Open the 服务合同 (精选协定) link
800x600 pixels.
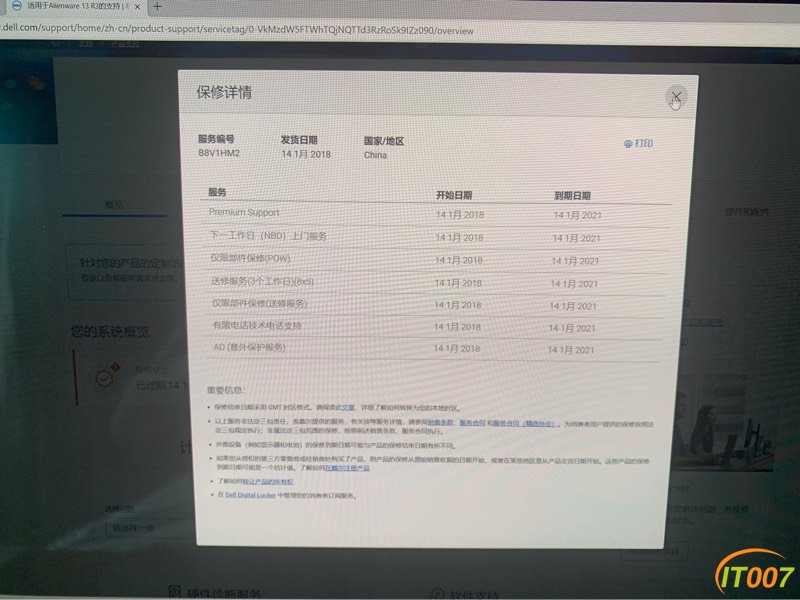[526, 423]
